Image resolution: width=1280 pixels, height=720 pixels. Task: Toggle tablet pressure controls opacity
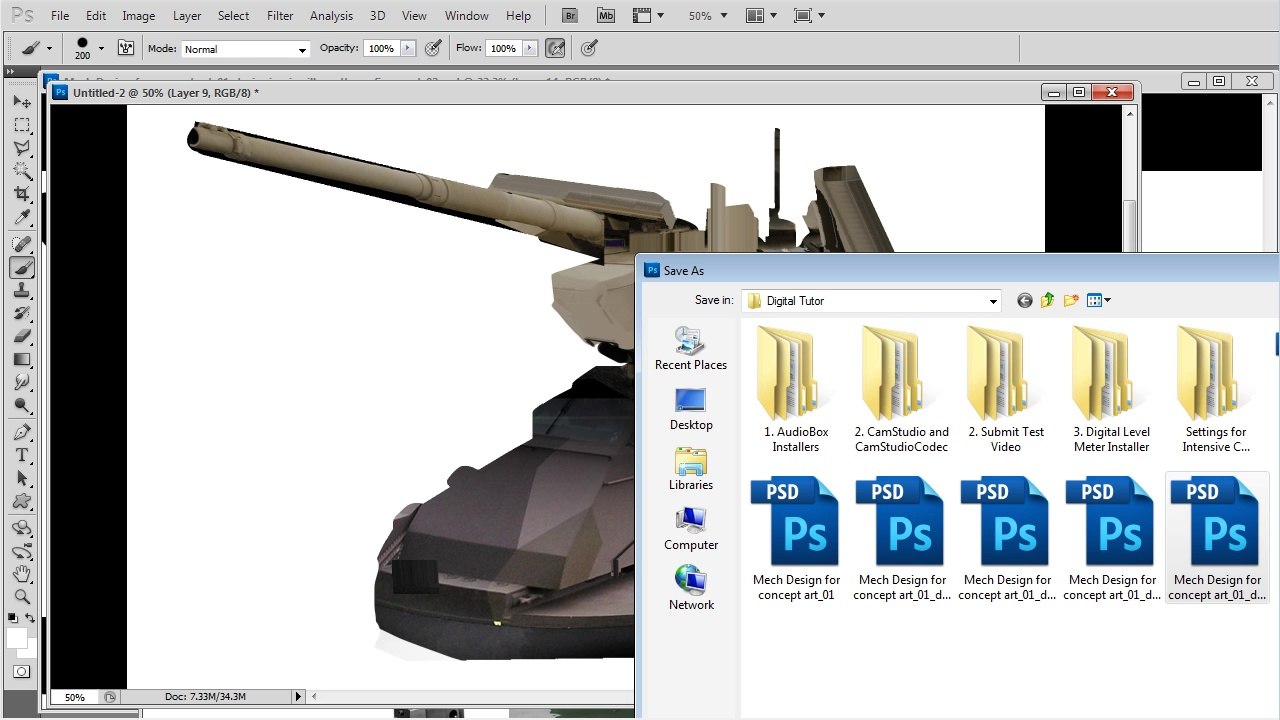point(433,48)
